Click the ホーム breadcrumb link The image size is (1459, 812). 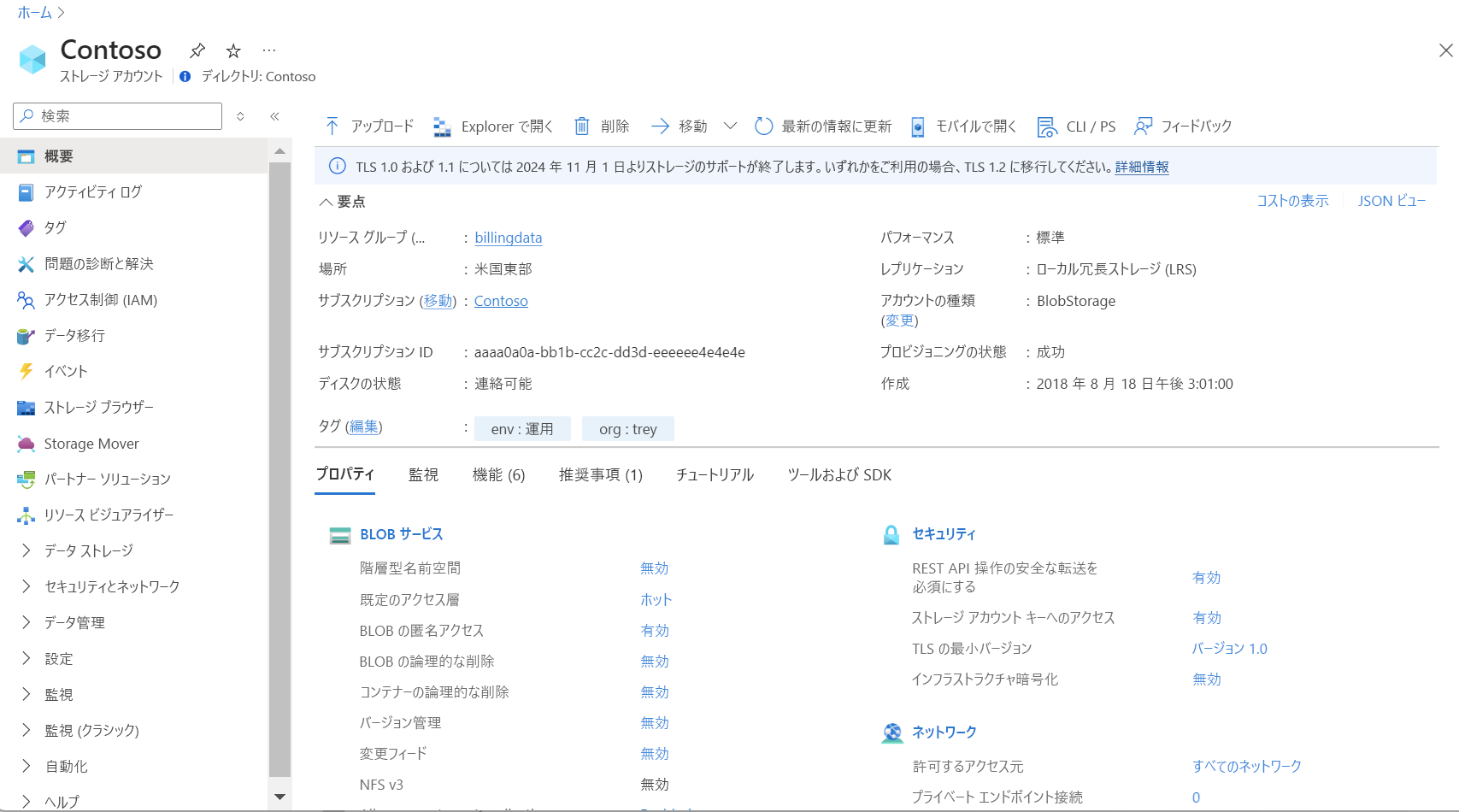pos(35,13)
